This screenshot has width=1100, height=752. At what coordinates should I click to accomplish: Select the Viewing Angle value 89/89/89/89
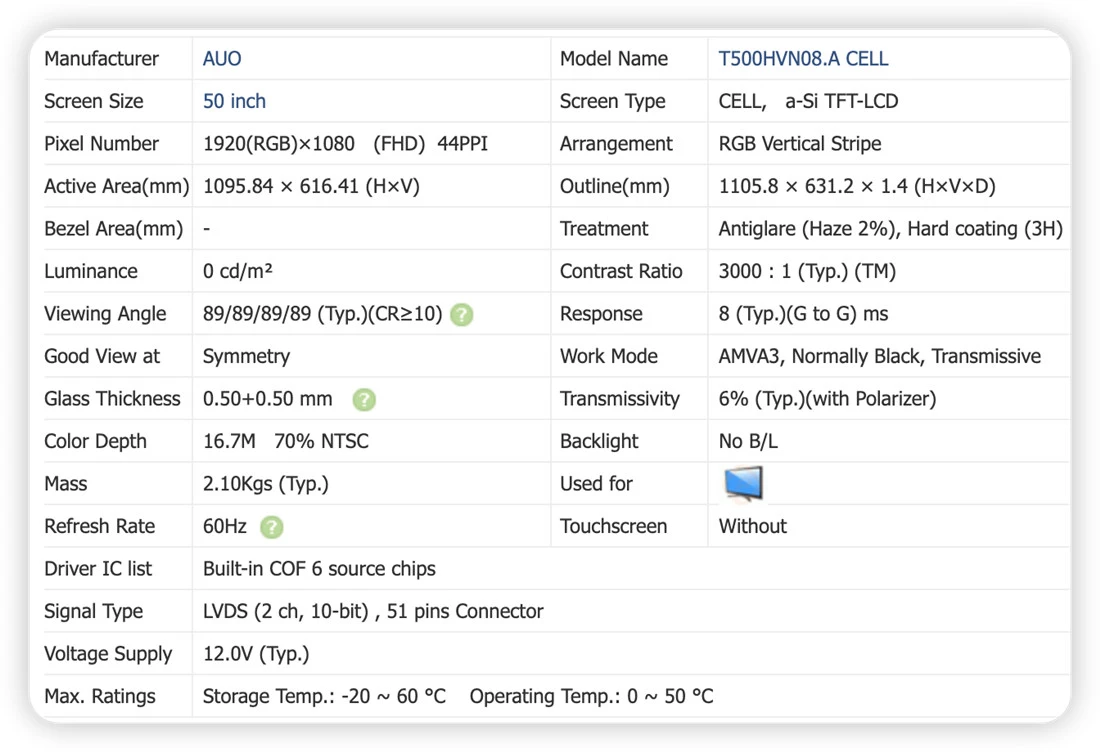coord(257,314)
